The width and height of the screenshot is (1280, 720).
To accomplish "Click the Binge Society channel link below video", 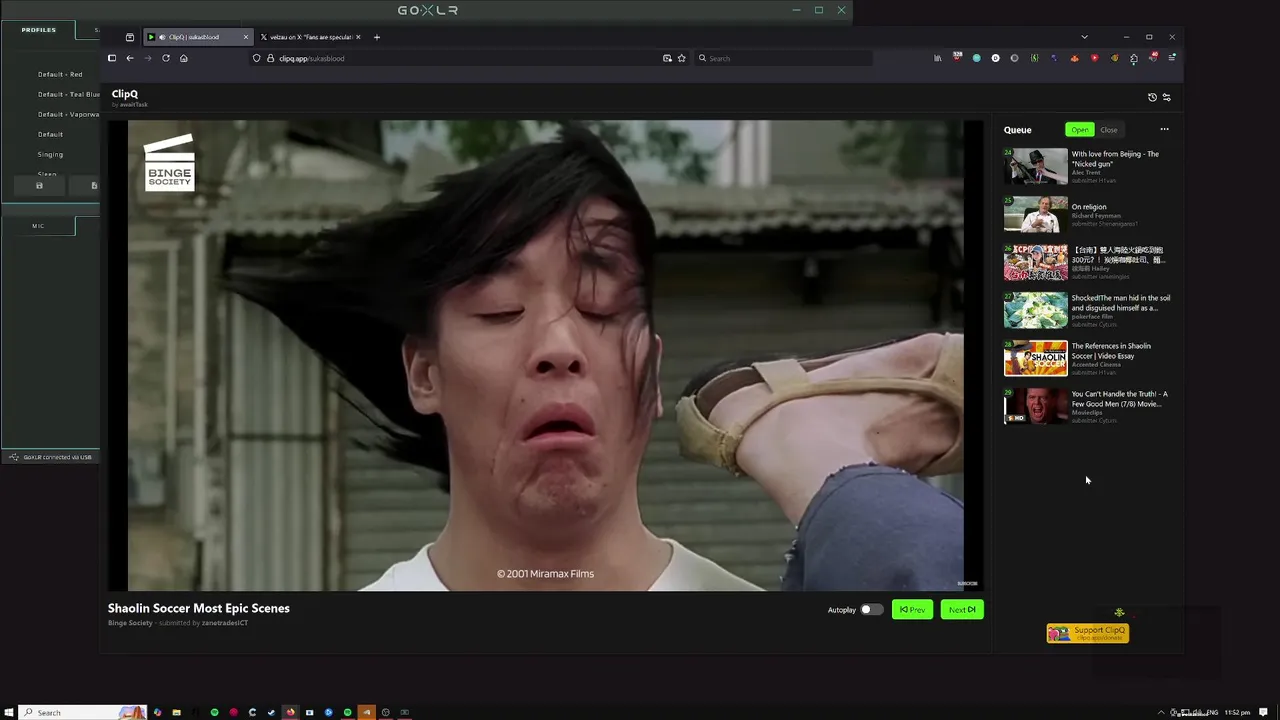I will pyautogui.click(x=130, y=623).
